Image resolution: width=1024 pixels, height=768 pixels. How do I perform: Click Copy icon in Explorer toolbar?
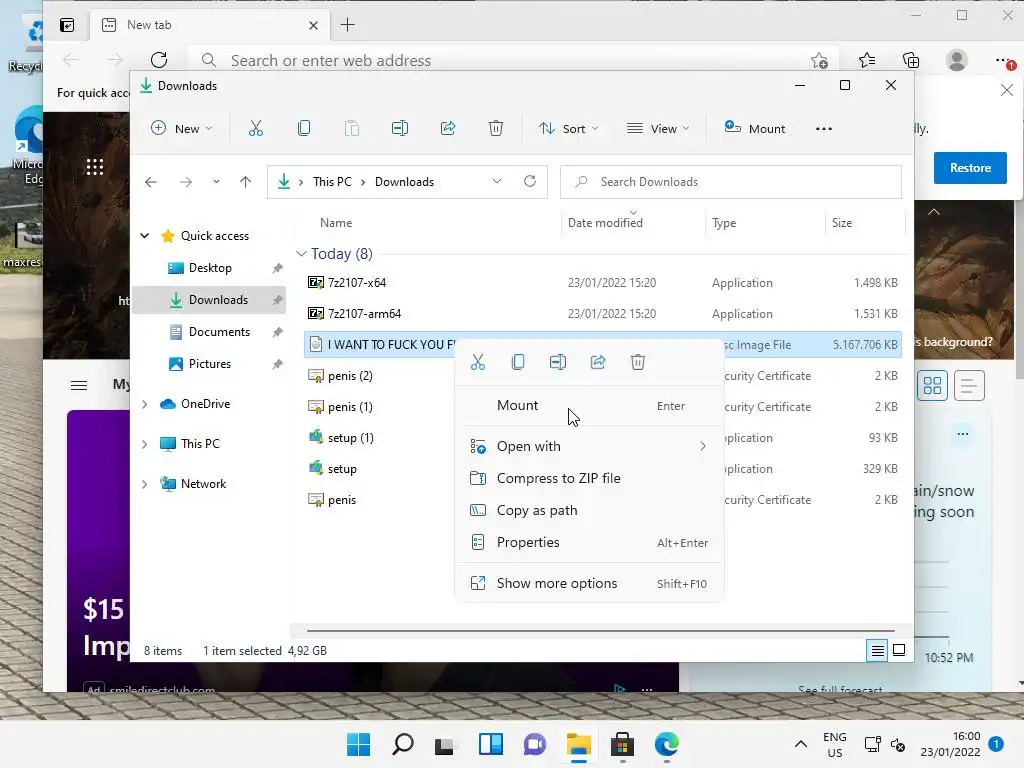coord(304,129)
